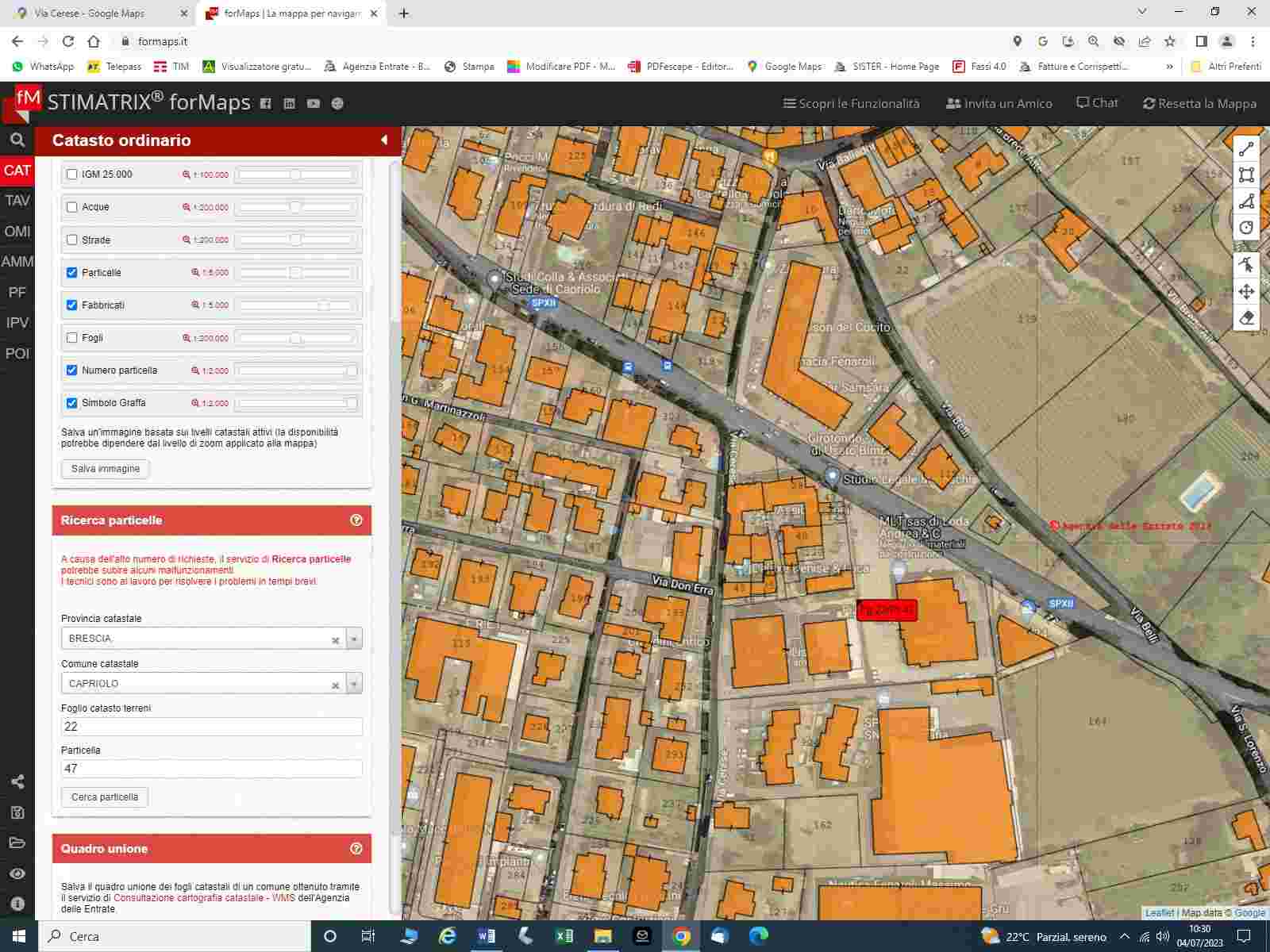The width and height of the screenshot is (1270, 952).
Task: Click the eraser tool on map toolbar
Action: point(1246,318)
